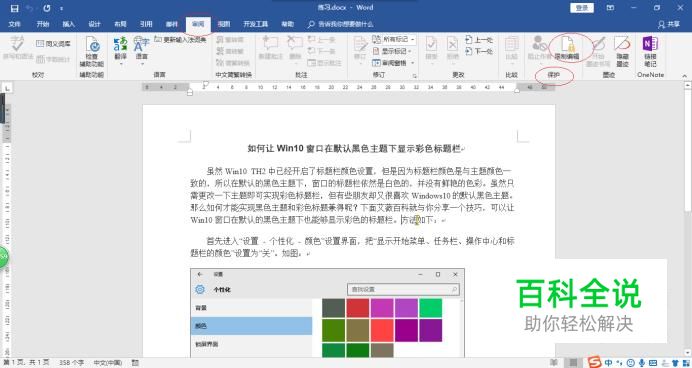Click page count '第1页，共1页' in status bar
Image resolution: width=692 pixels, height=368 pixels.
27,363
